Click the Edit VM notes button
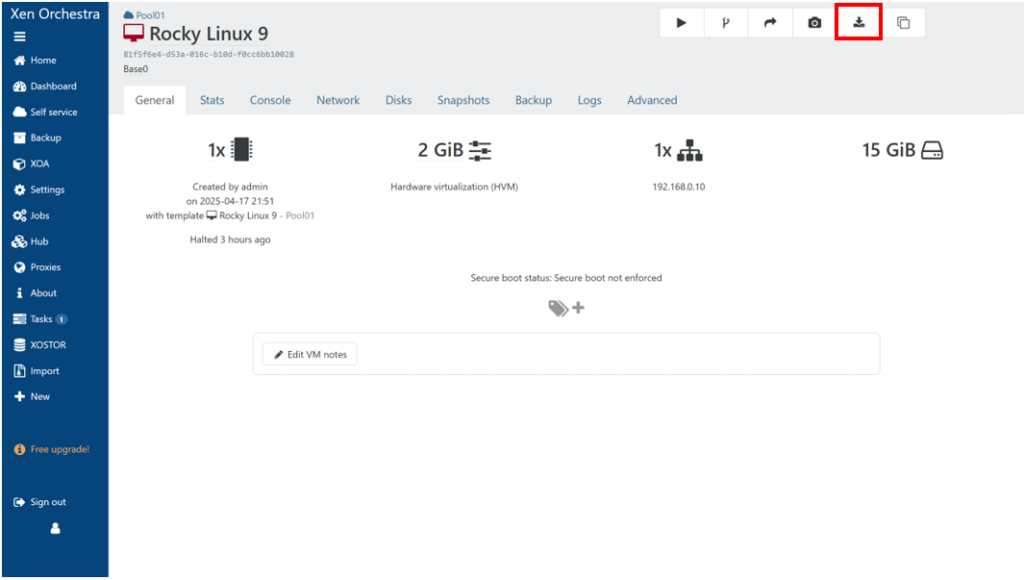Screen dimensions: 1024x580 (x=310, y=355)
